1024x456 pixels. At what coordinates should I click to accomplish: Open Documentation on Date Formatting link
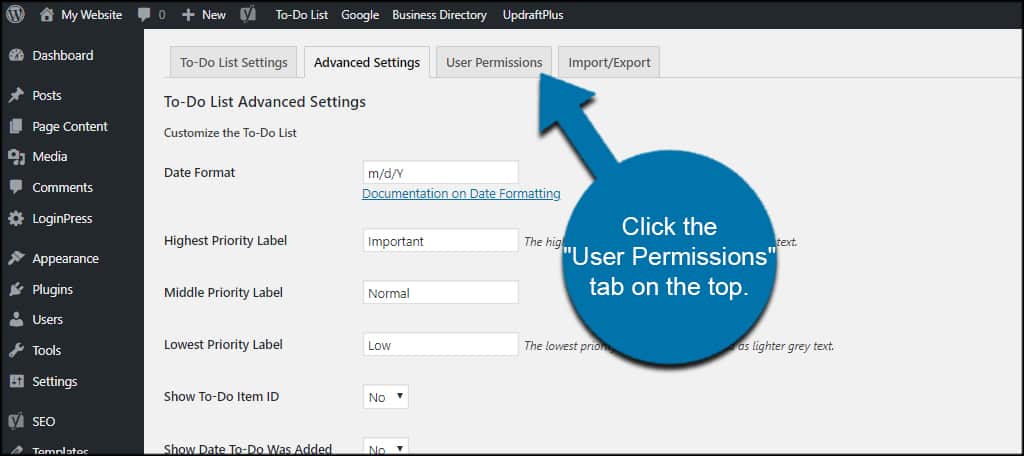[461, 193]
